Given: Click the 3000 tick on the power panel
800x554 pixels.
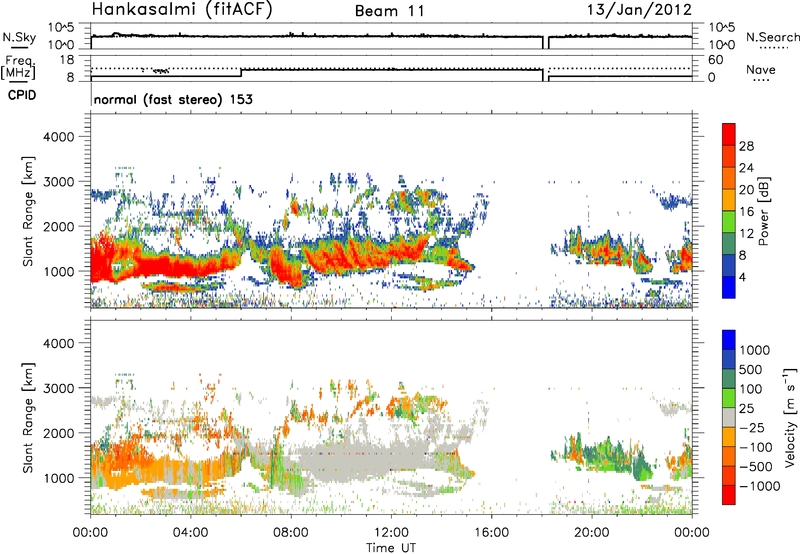Looking at the screenshot, I should (59, 182).
